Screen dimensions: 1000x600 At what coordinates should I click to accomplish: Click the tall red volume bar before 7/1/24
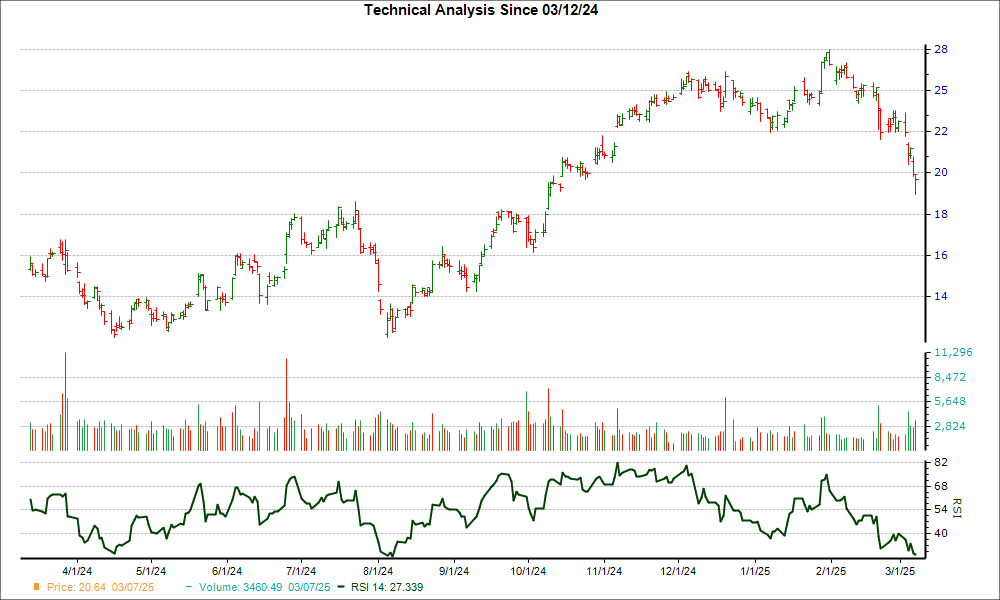point(286,405)
